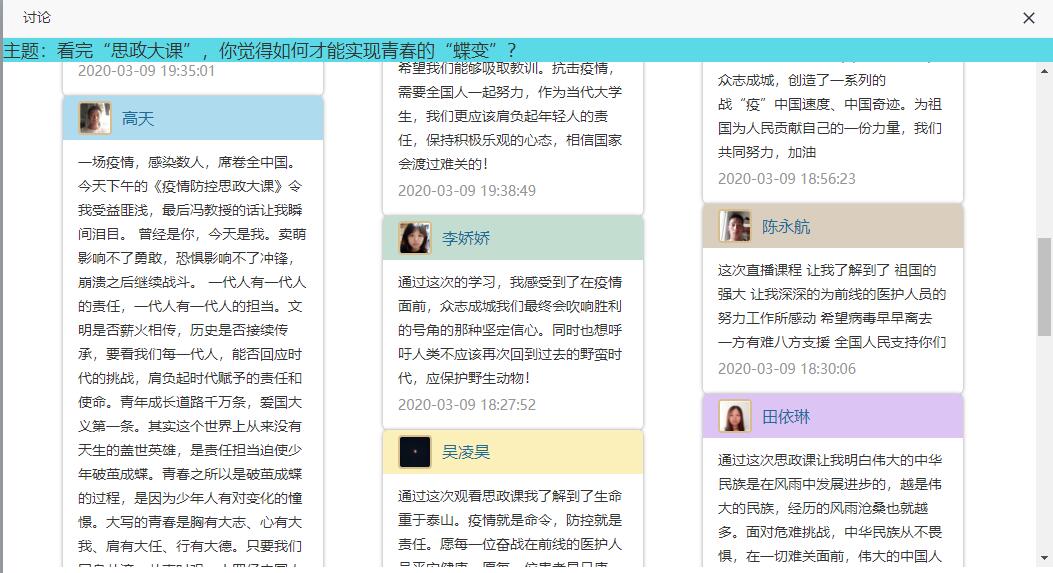Image resolution: width=1053 pixels, height=573 pixels.
Task: Open 田依琳's user name link
Action: [786, 416]
